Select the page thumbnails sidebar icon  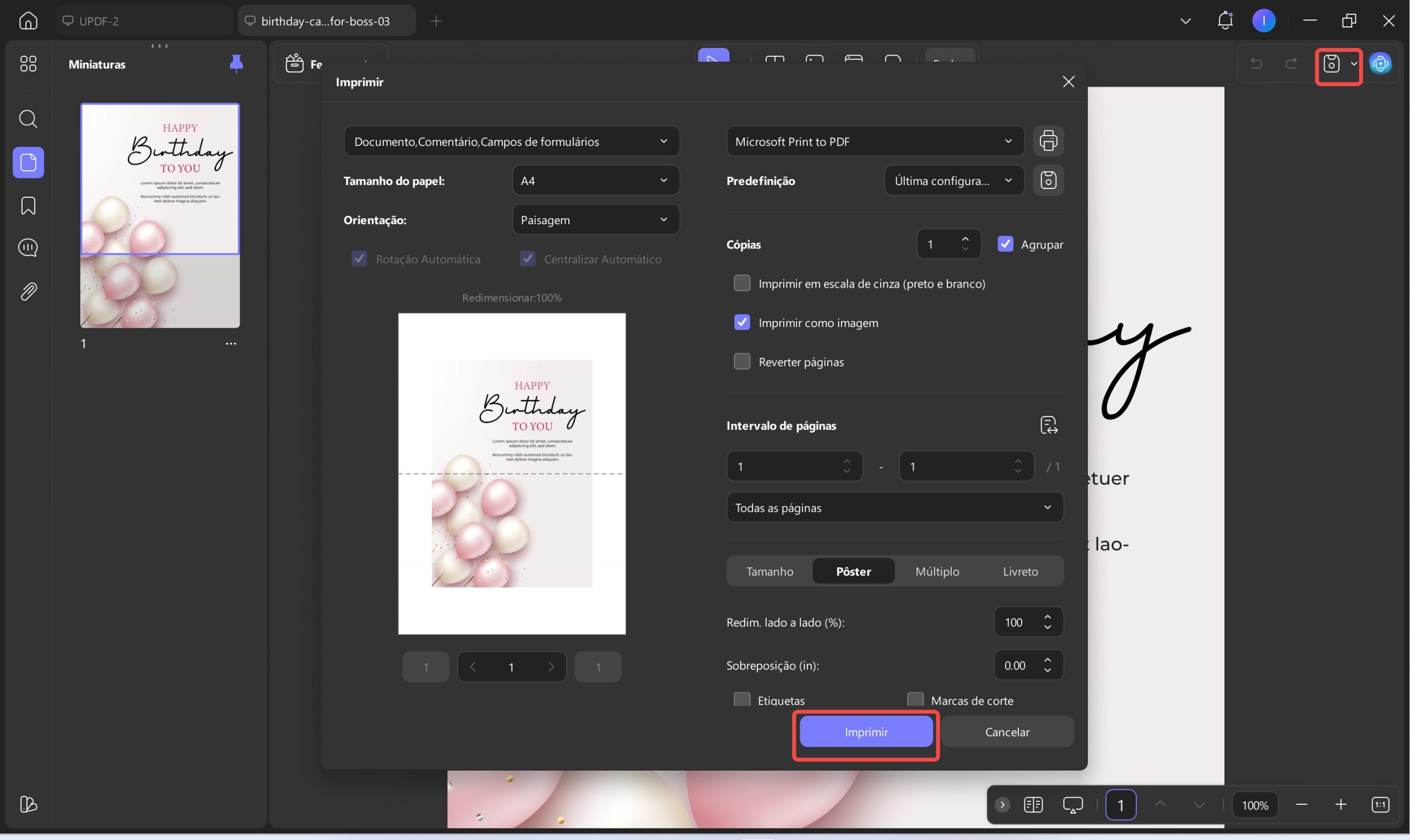pyautogui.click(x=28, y=162)
